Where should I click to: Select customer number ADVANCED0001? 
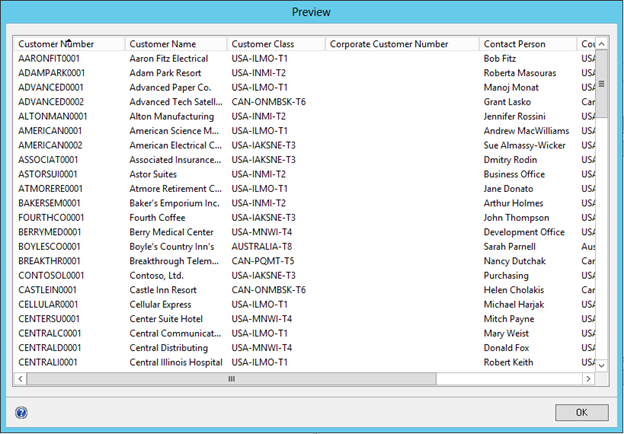coord(51,88)
